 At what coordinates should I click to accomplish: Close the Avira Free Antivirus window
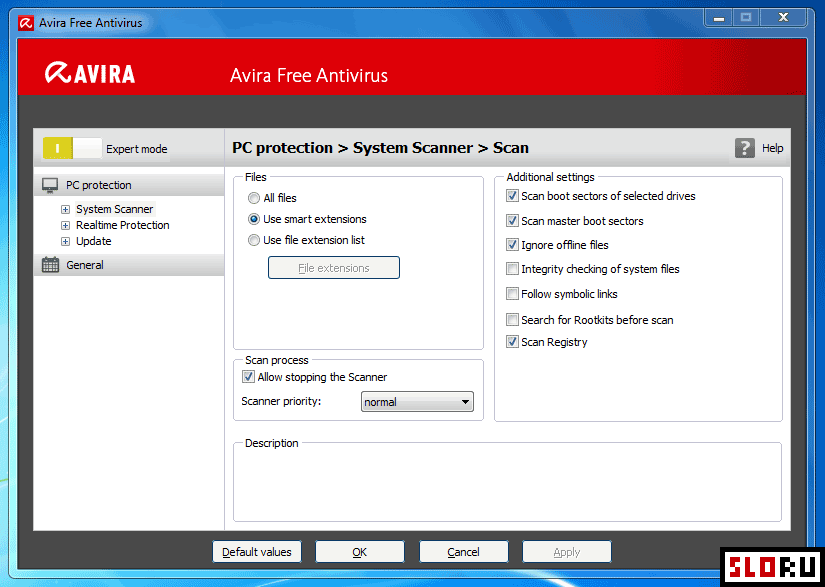(783, 18)
